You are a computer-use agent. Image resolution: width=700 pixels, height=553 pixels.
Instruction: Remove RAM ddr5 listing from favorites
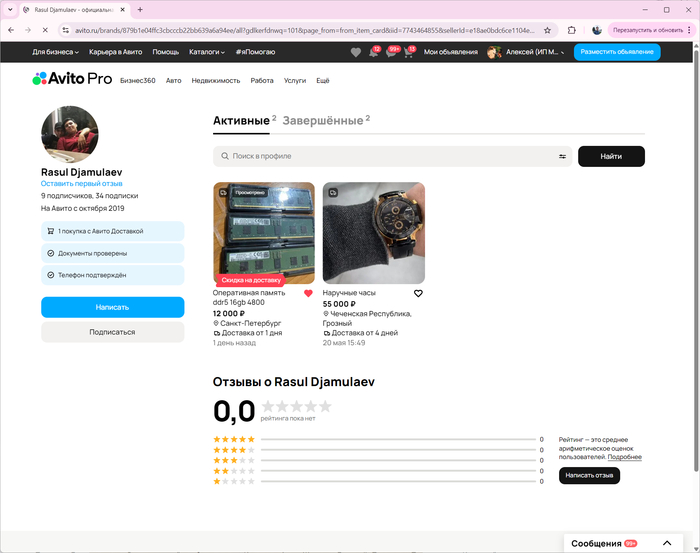click(308, 294)
